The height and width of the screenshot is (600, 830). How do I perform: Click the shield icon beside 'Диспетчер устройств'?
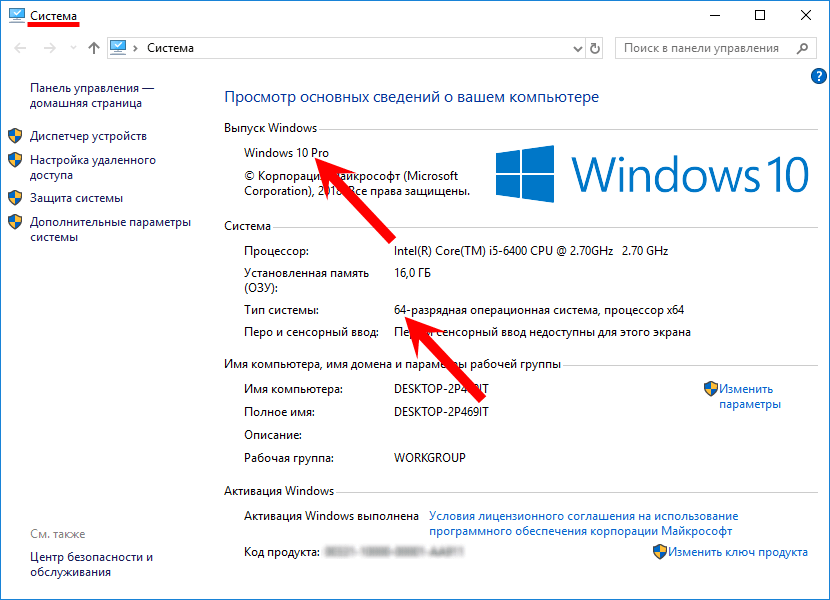[15, 136]
